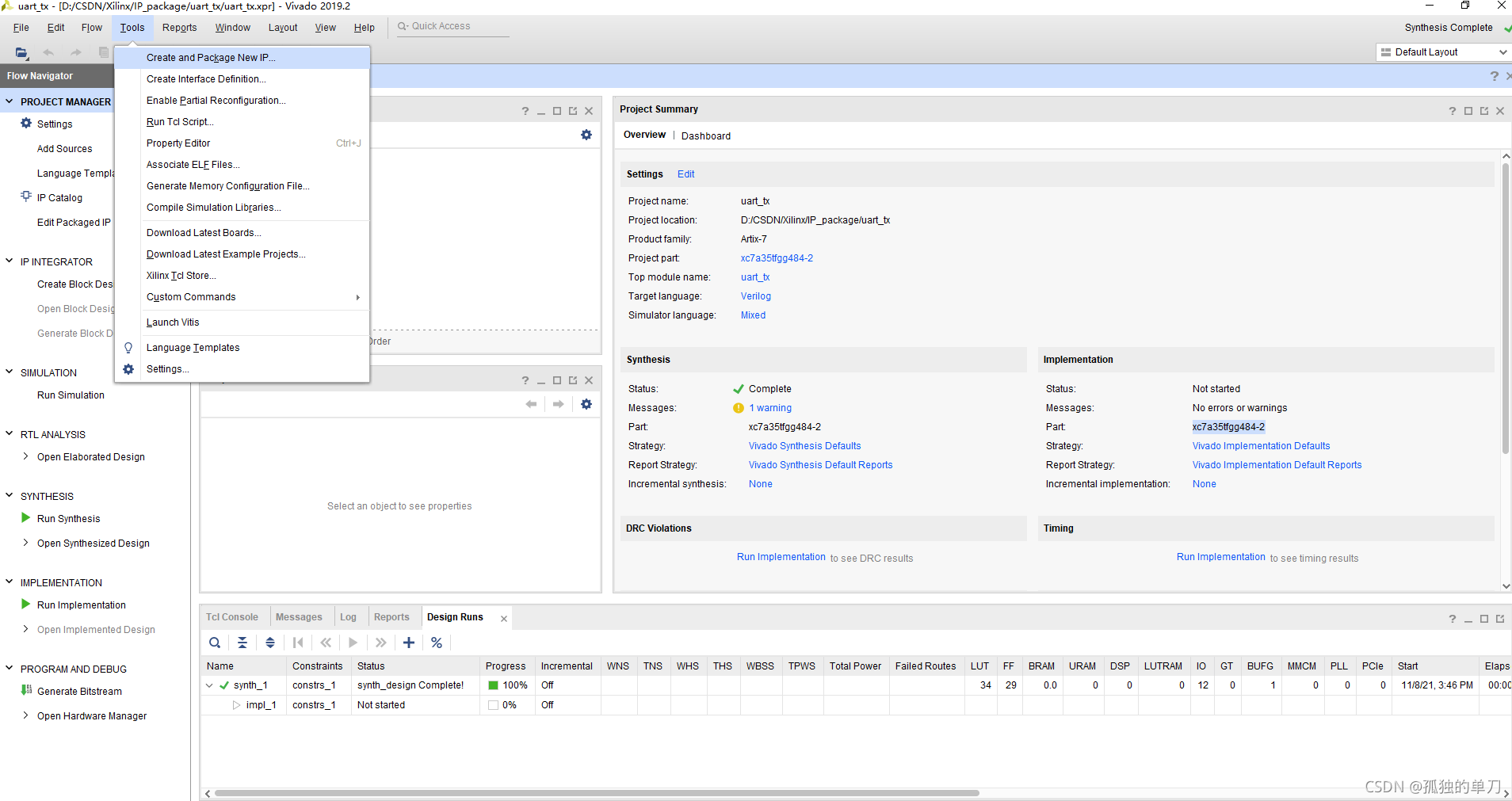Click the plus icon to create a new run

(x=409, y=643)
